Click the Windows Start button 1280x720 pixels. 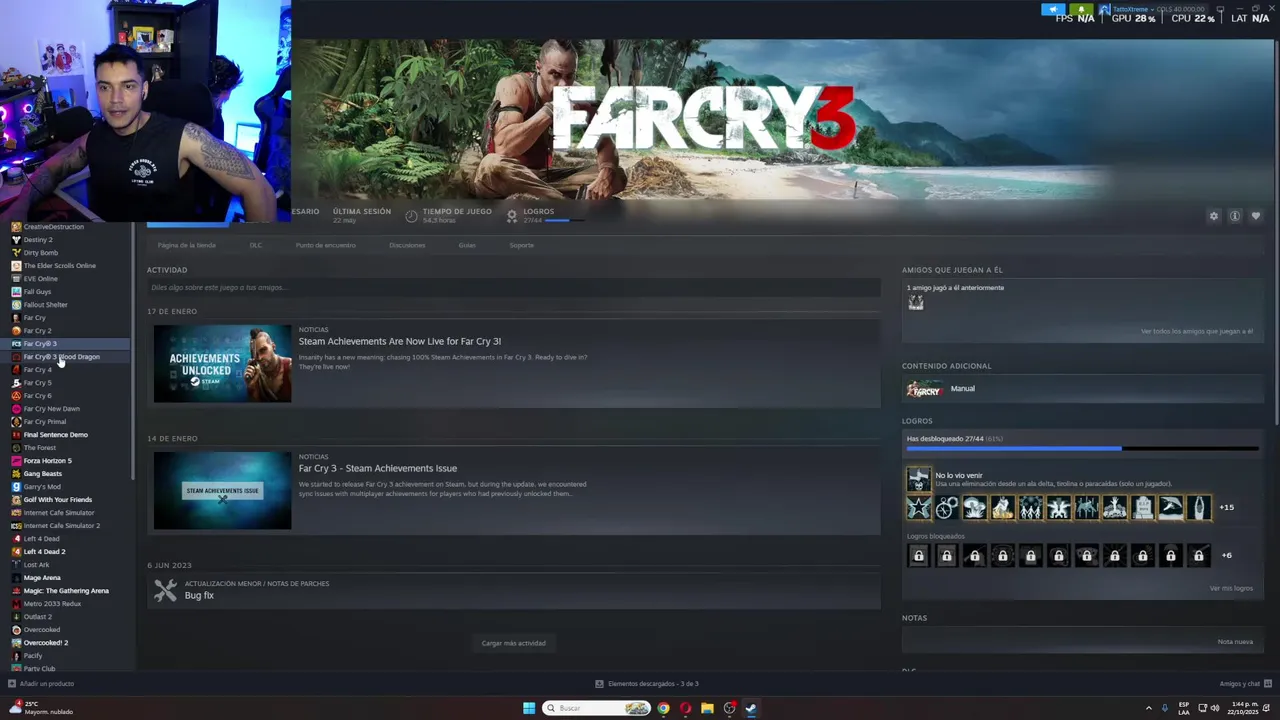tap(529, 709)
